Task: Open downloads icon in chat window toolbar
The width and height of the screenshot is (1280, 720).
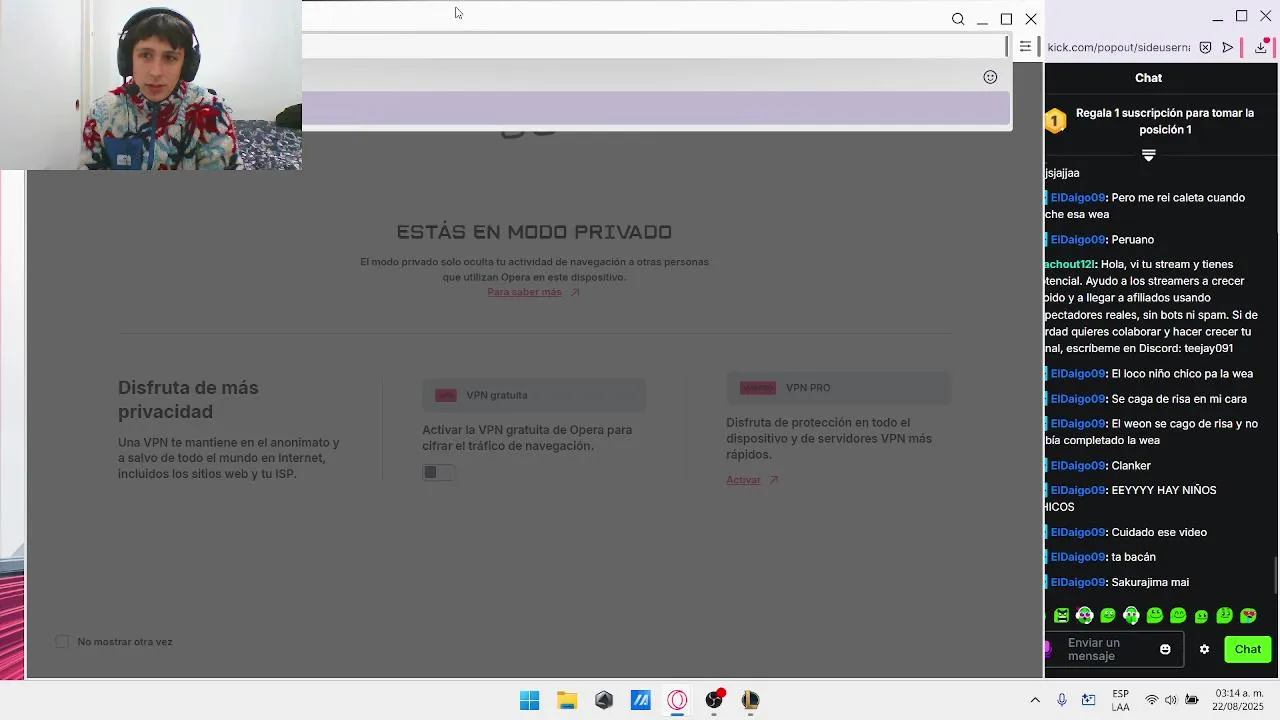Action: (x=1261, y=47)
